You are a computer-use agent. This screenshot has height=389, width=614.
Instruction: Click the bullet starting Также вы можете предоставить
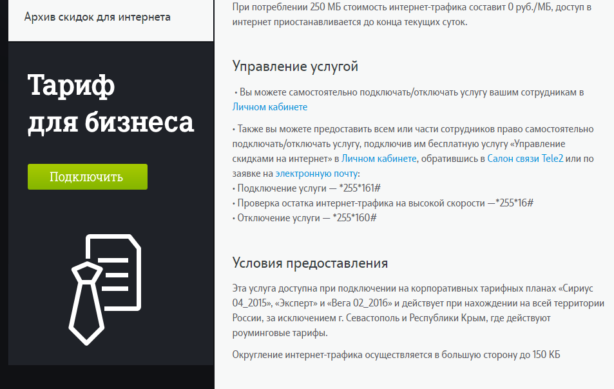click(x=413, y=151)
